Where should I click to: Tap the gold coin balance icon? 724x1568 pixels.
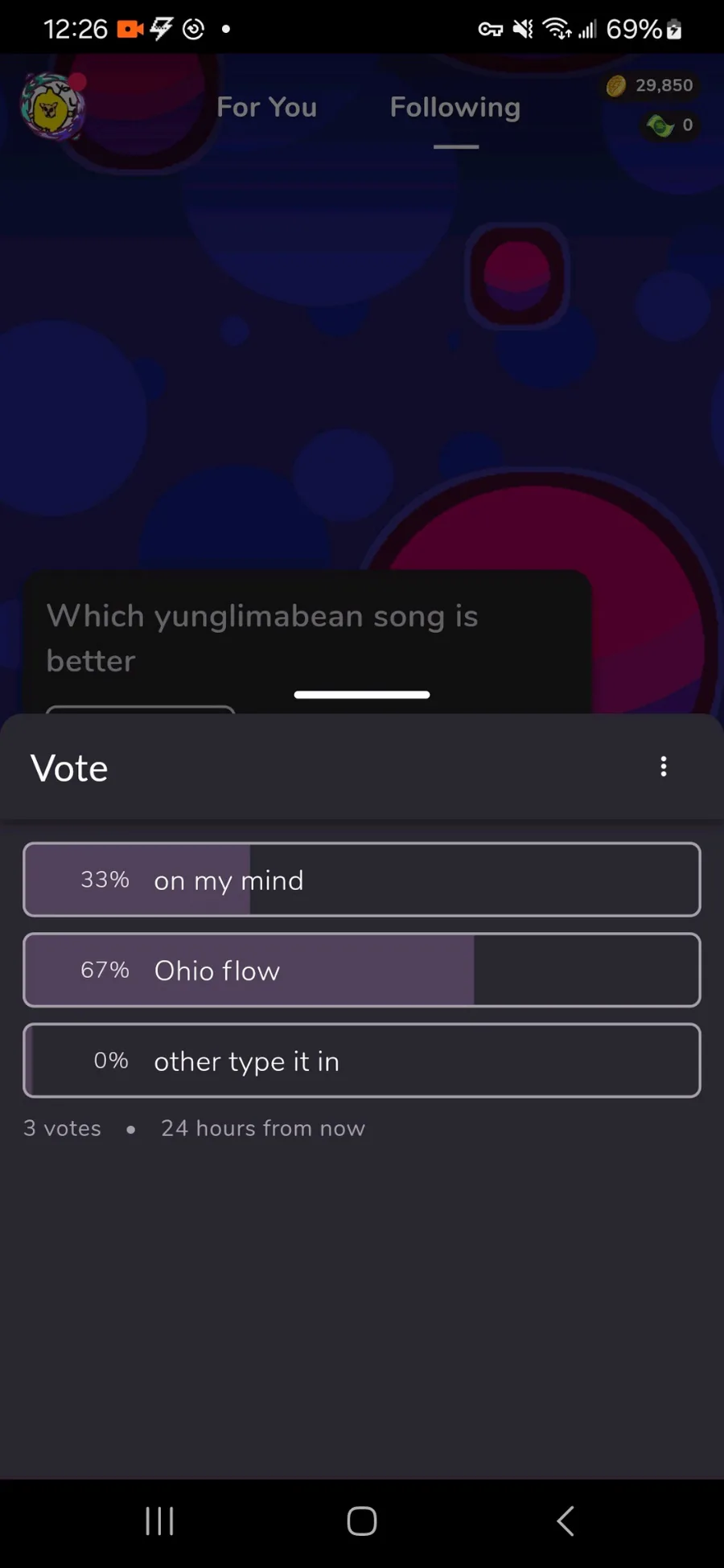coord(616,85)
